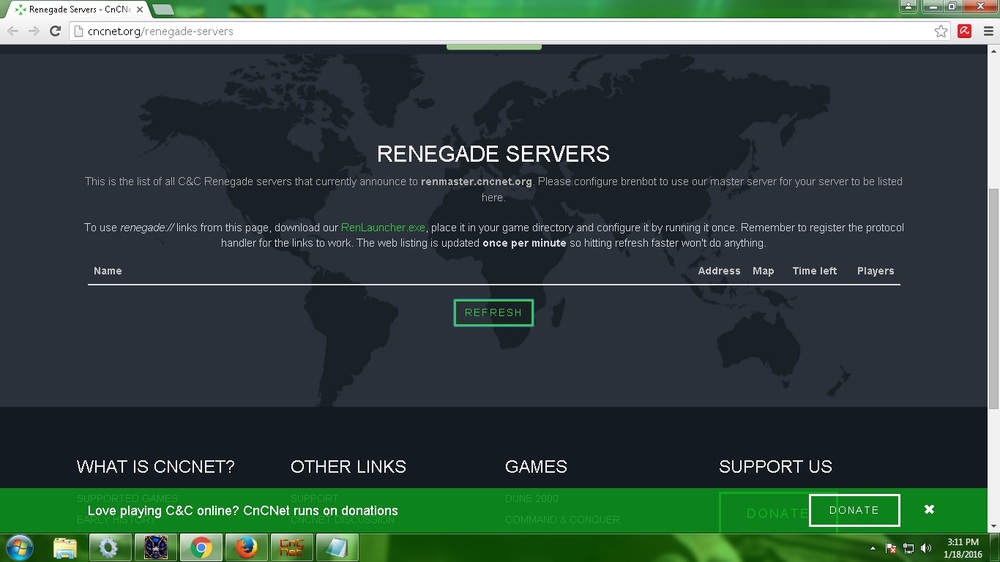Open Firefox from the taskbar

click(x=246, y=548)
